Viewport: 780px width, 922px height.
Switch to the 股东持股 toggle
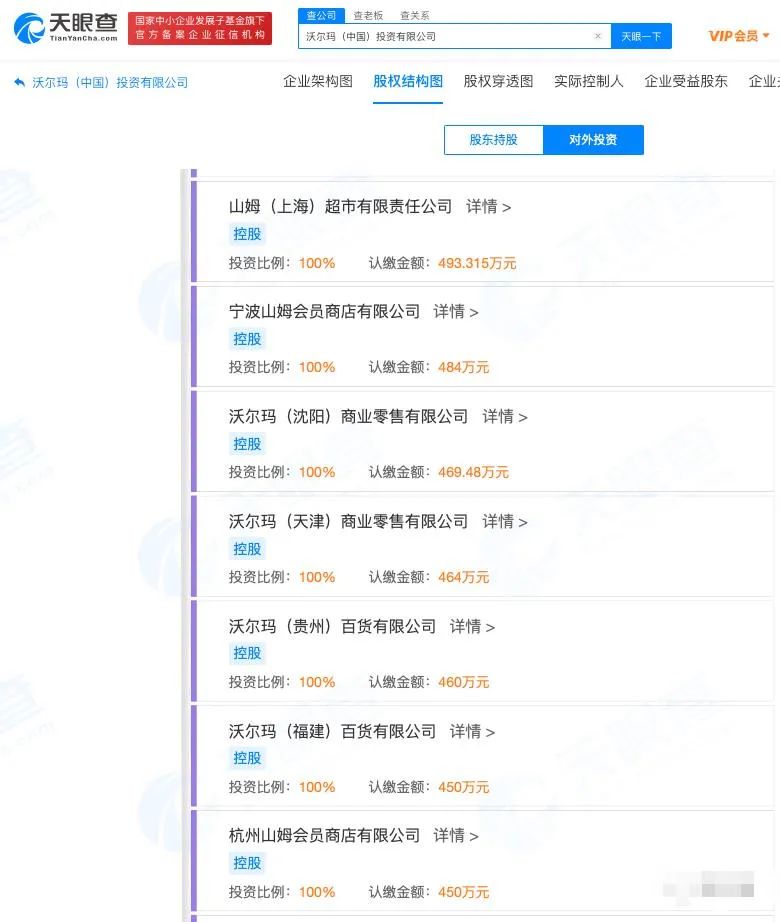(x=494, y=140)
